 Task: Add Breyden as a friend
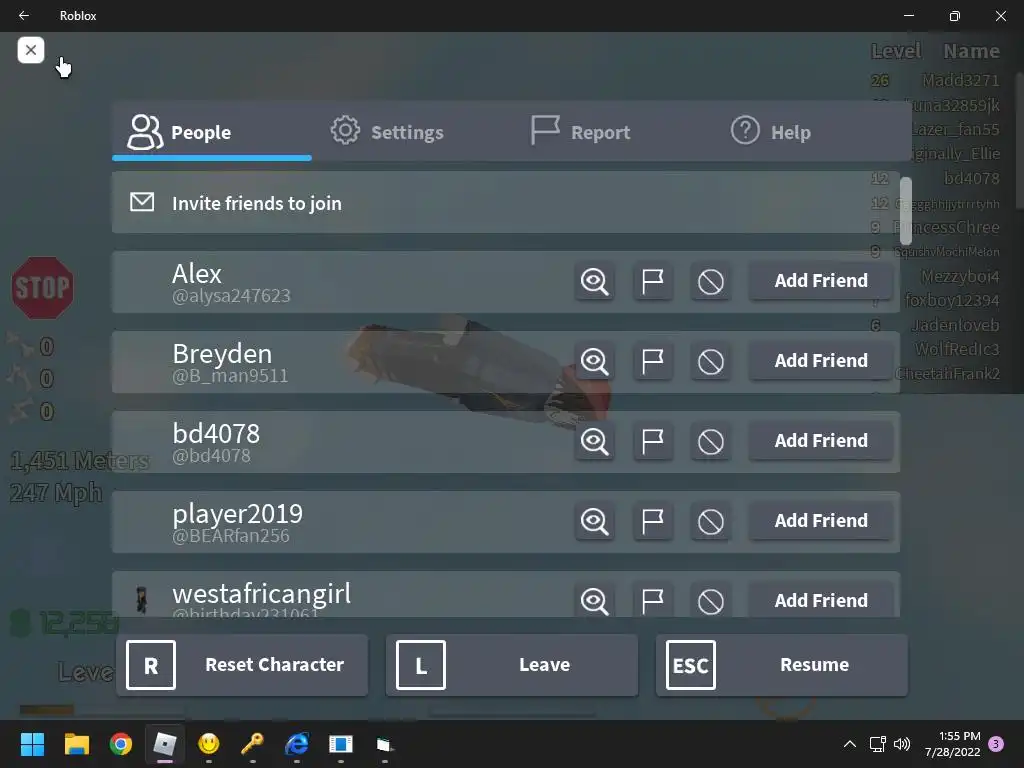point(821,360)
